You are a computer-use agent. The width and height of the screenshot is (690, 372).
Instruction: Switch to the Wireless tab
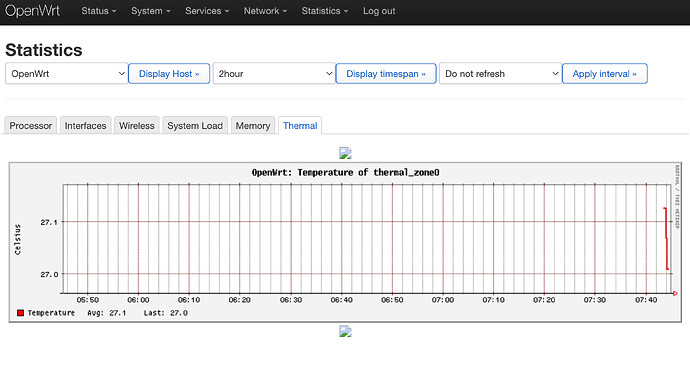137,125
